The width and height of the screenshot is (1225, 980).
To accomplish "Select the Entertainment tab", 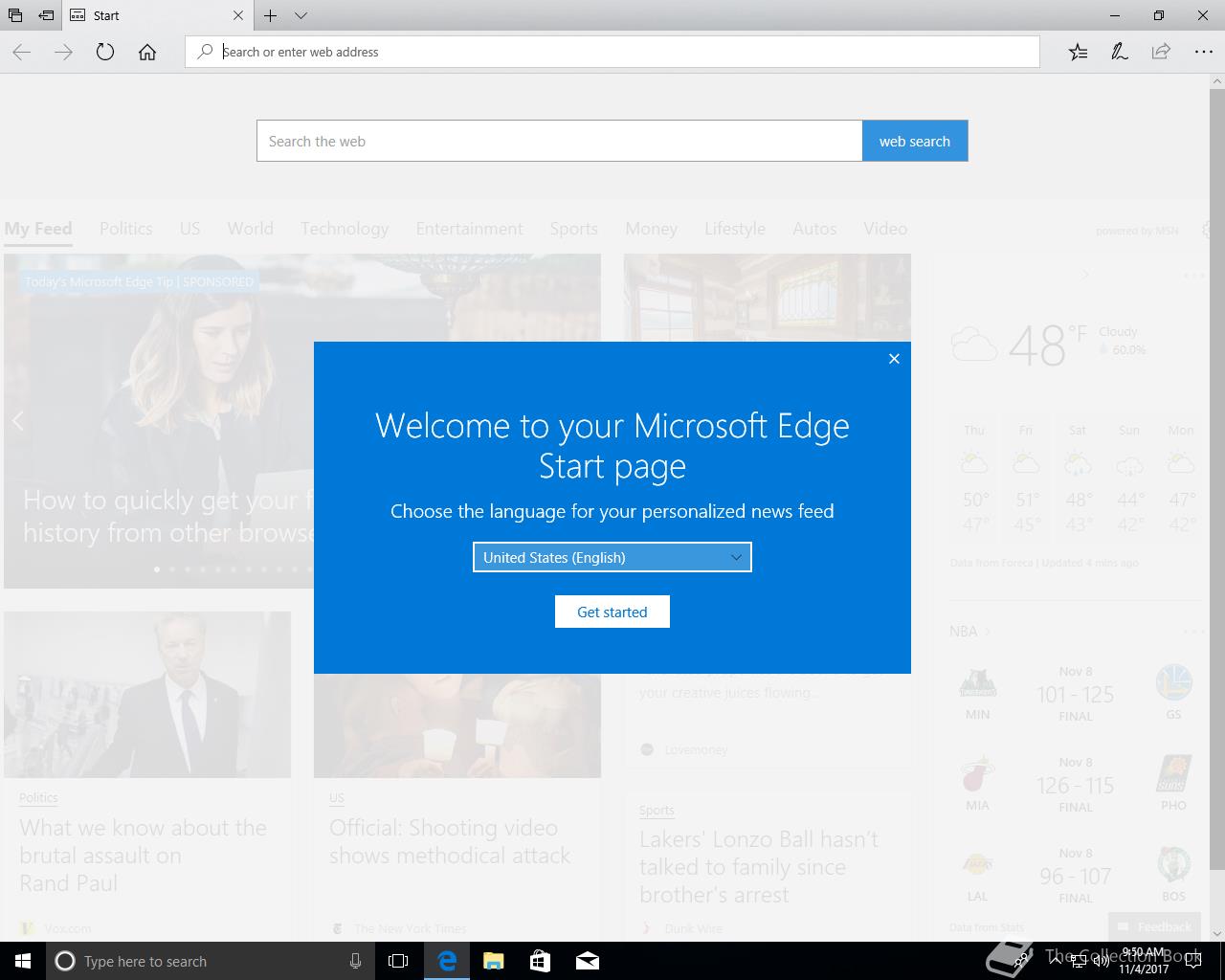I will (469, 229).
